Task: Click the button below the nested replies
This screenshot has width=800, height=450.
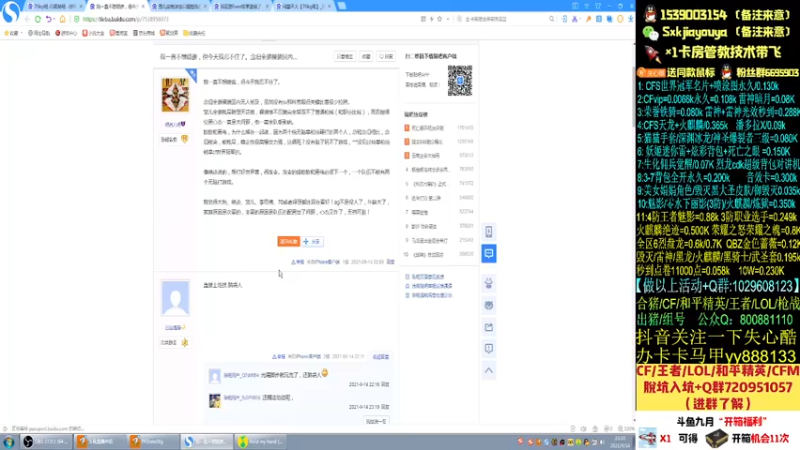Action: [377, 421]
